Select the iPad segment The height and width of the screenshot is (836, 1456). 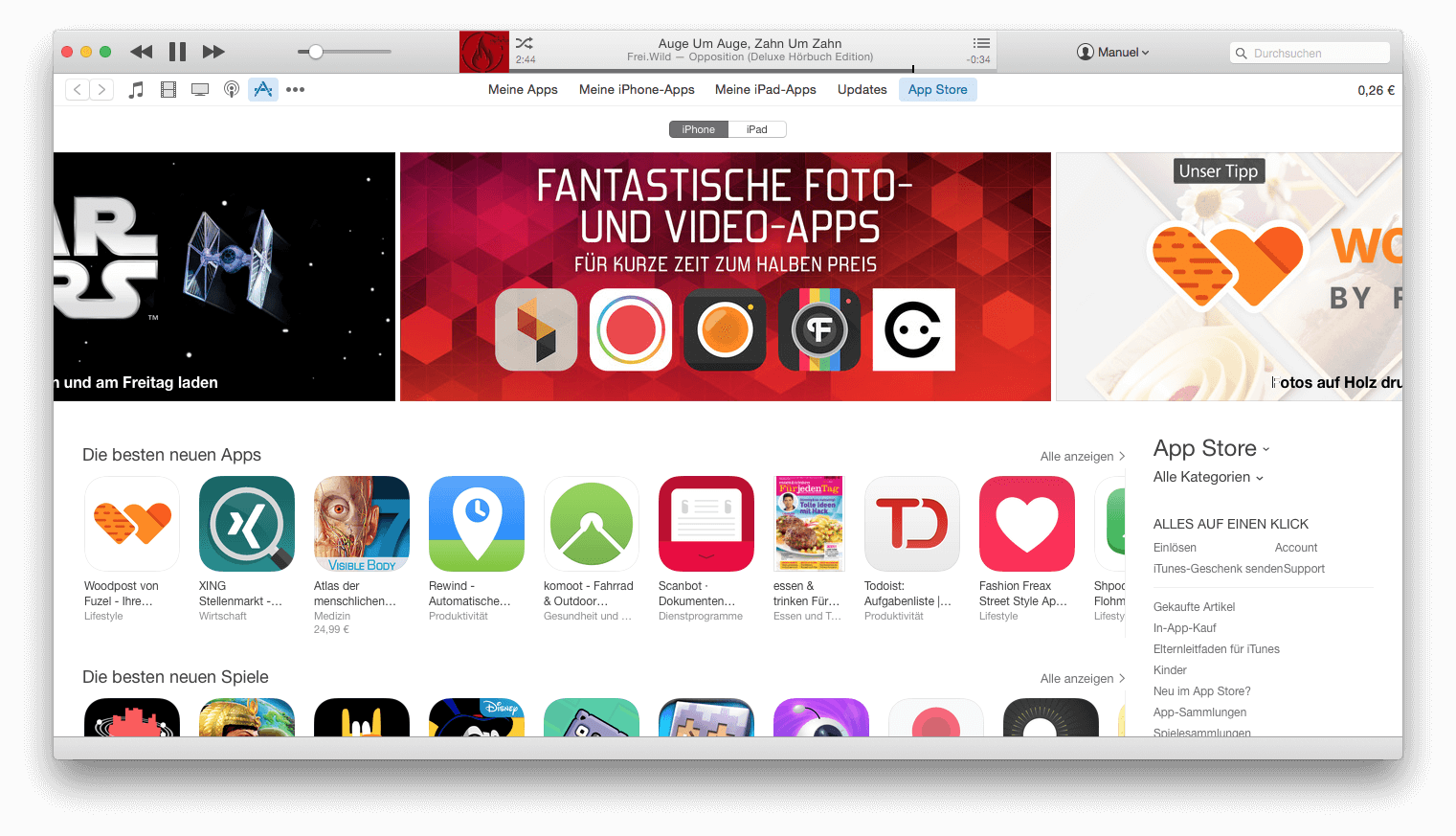tap(757, 129)
